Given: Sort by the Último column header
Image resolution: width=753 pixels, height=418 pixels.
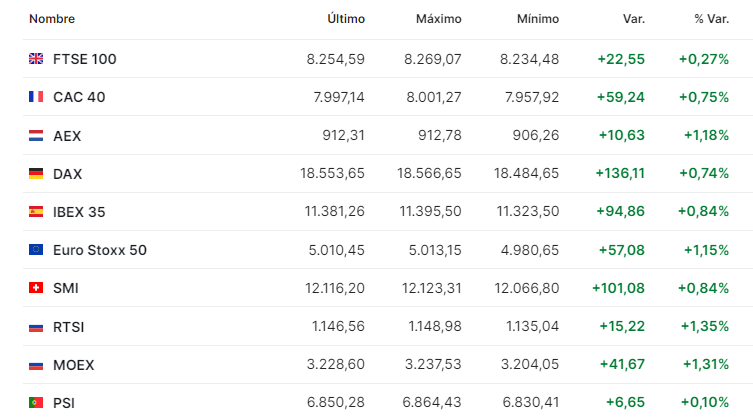Looking at the screenshot, I should pyautogui.click(x=346, y=19).
